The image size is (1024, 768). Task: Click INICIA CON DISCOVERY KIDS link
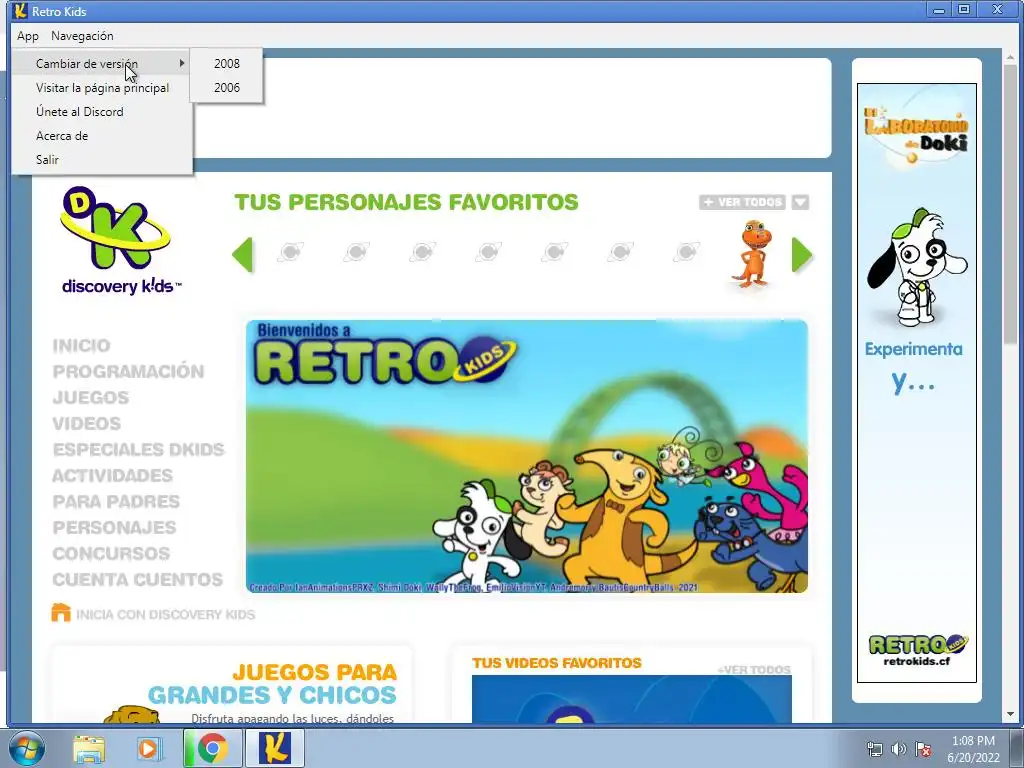(x=166, y=615)
